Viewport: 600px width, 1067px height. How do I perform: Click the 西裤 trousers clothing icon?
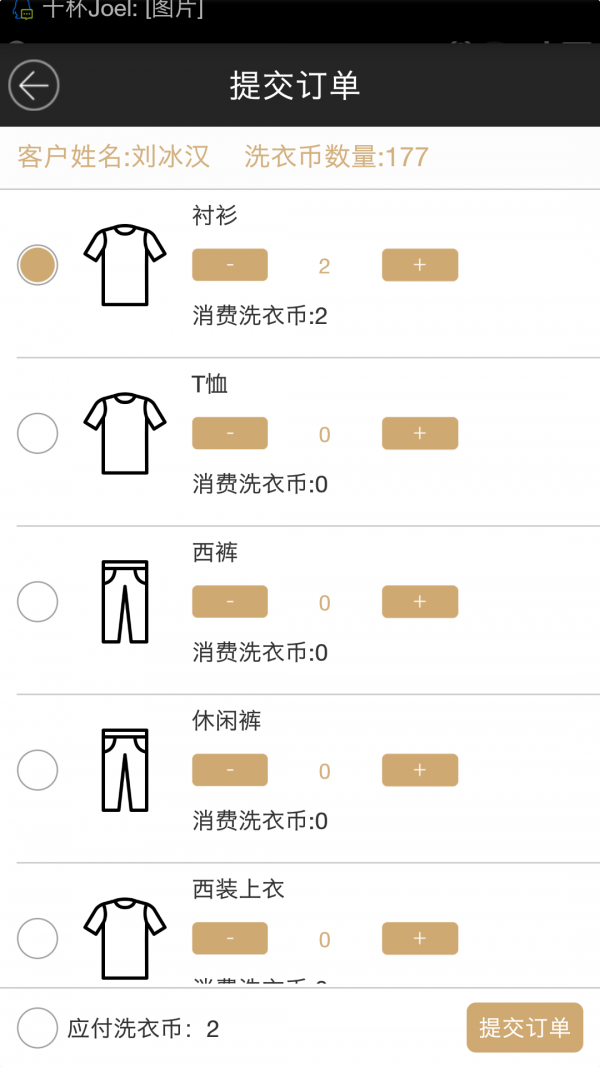123,600
